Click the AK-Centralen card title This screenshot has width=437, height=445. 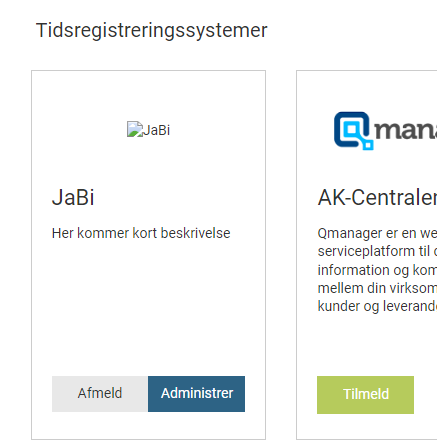[x=377, y=197]
